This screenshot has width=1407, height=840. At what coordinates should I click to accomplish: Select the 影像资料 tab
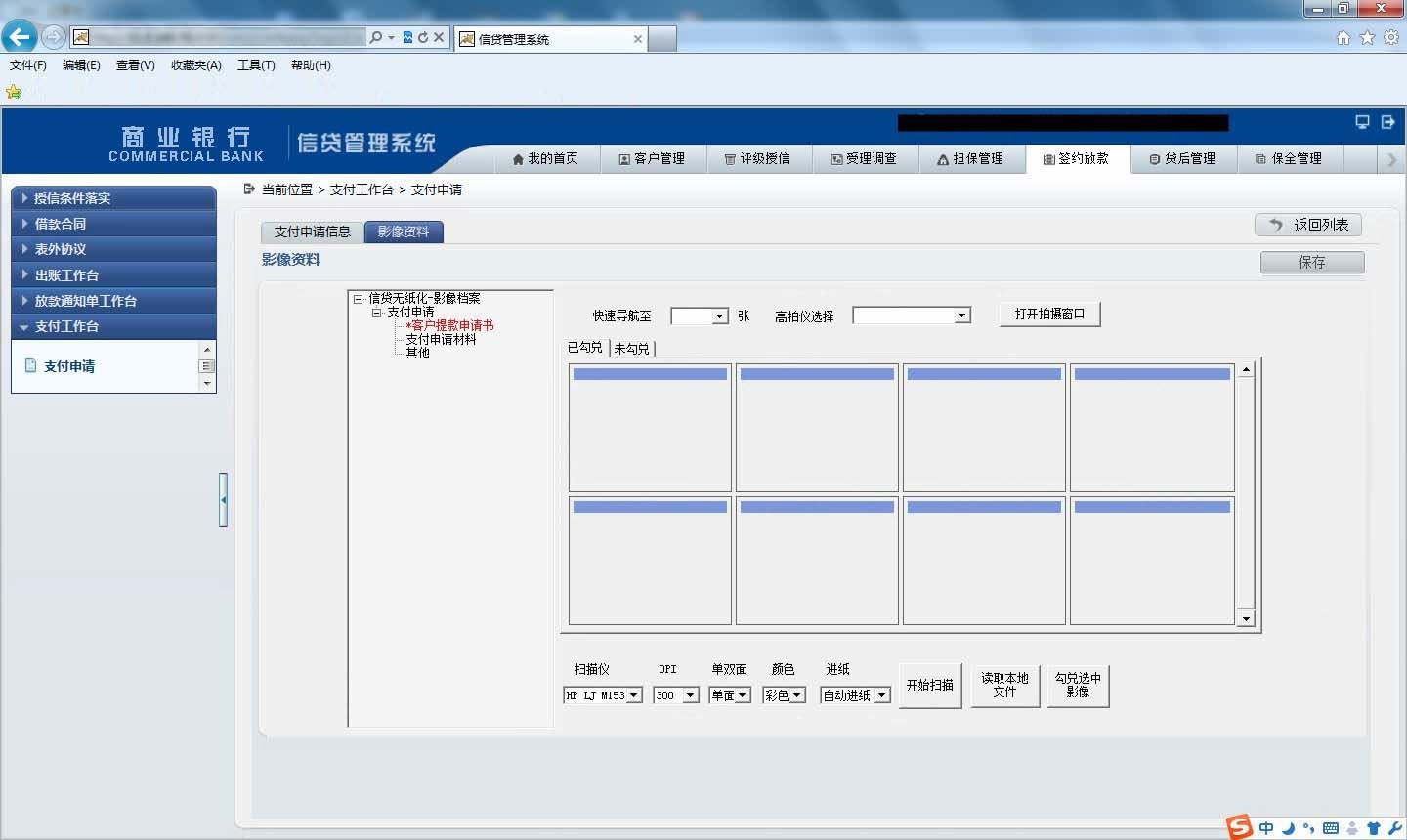pyautogui.click(x=404, y=231)
